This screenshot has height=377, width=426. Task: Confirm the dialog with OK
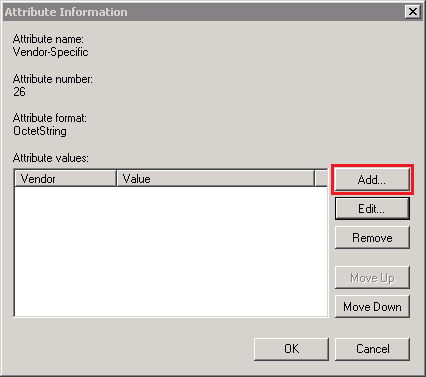(291, 349)
